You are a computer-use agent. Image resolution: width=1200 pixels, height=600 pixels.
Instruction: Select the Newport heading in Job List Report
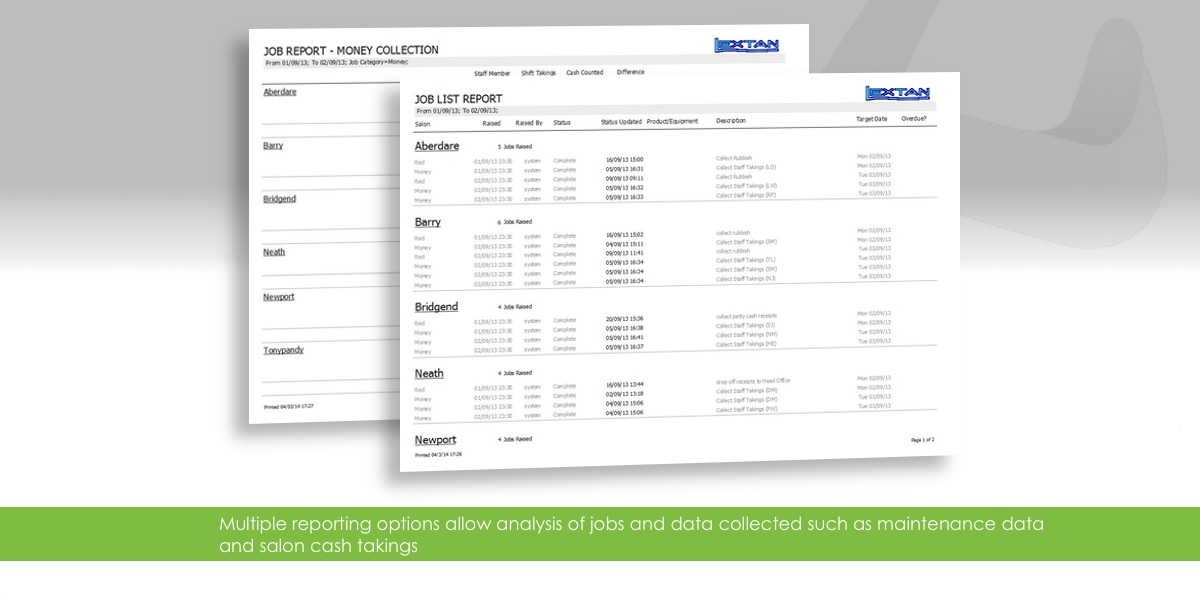click(435, 440)
